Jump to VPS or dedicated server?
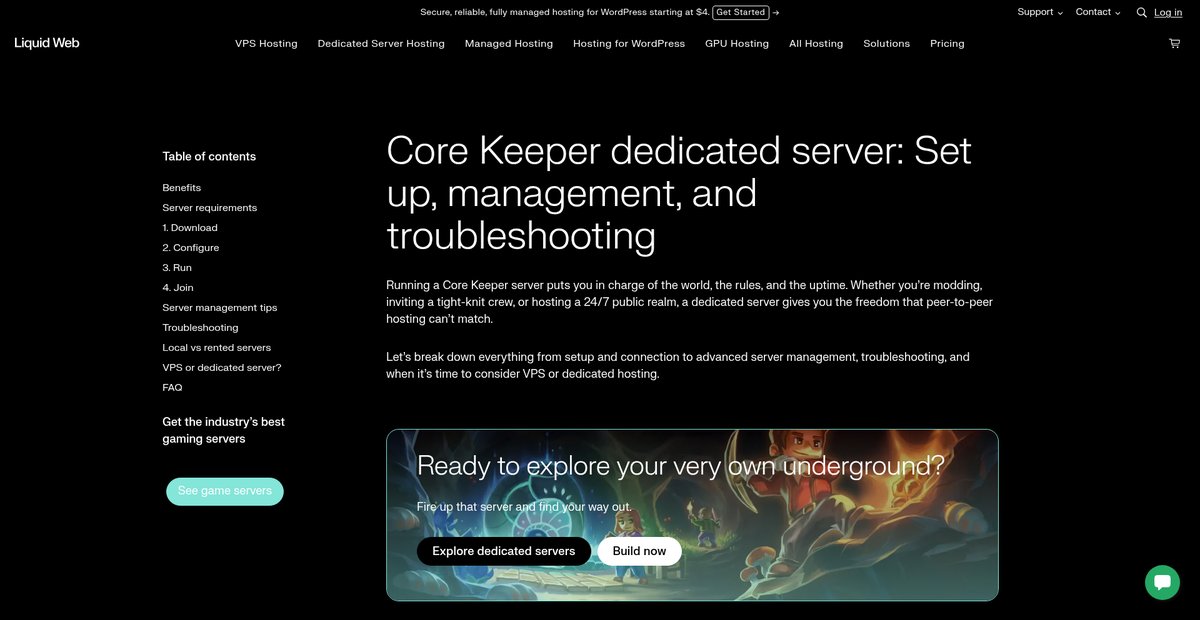 (222, 368)
